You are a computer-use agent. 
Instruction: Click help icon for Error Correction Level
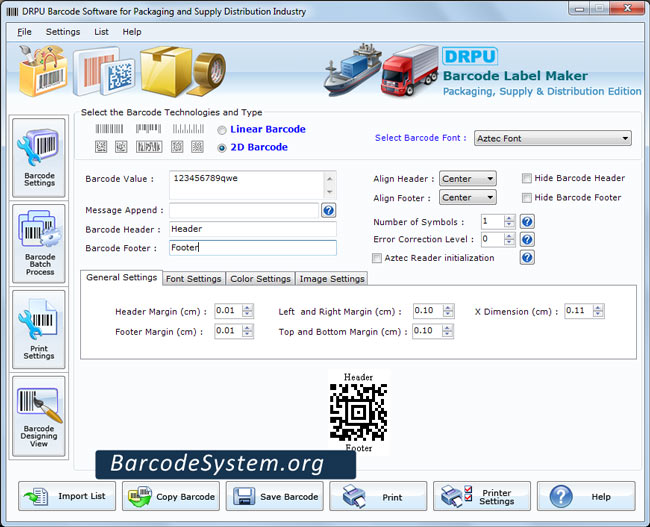(x=527, y=239)
